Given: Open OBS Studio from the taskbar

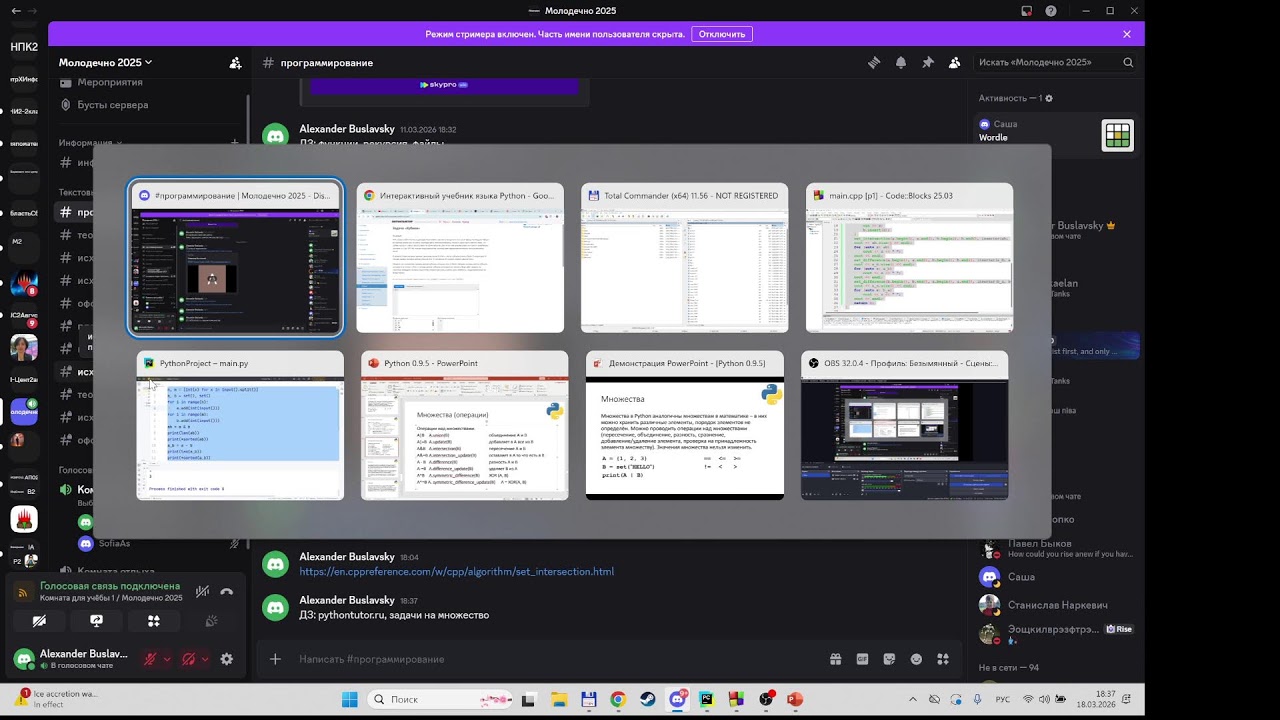Looking at the screenshot, I should coord(766,699).
